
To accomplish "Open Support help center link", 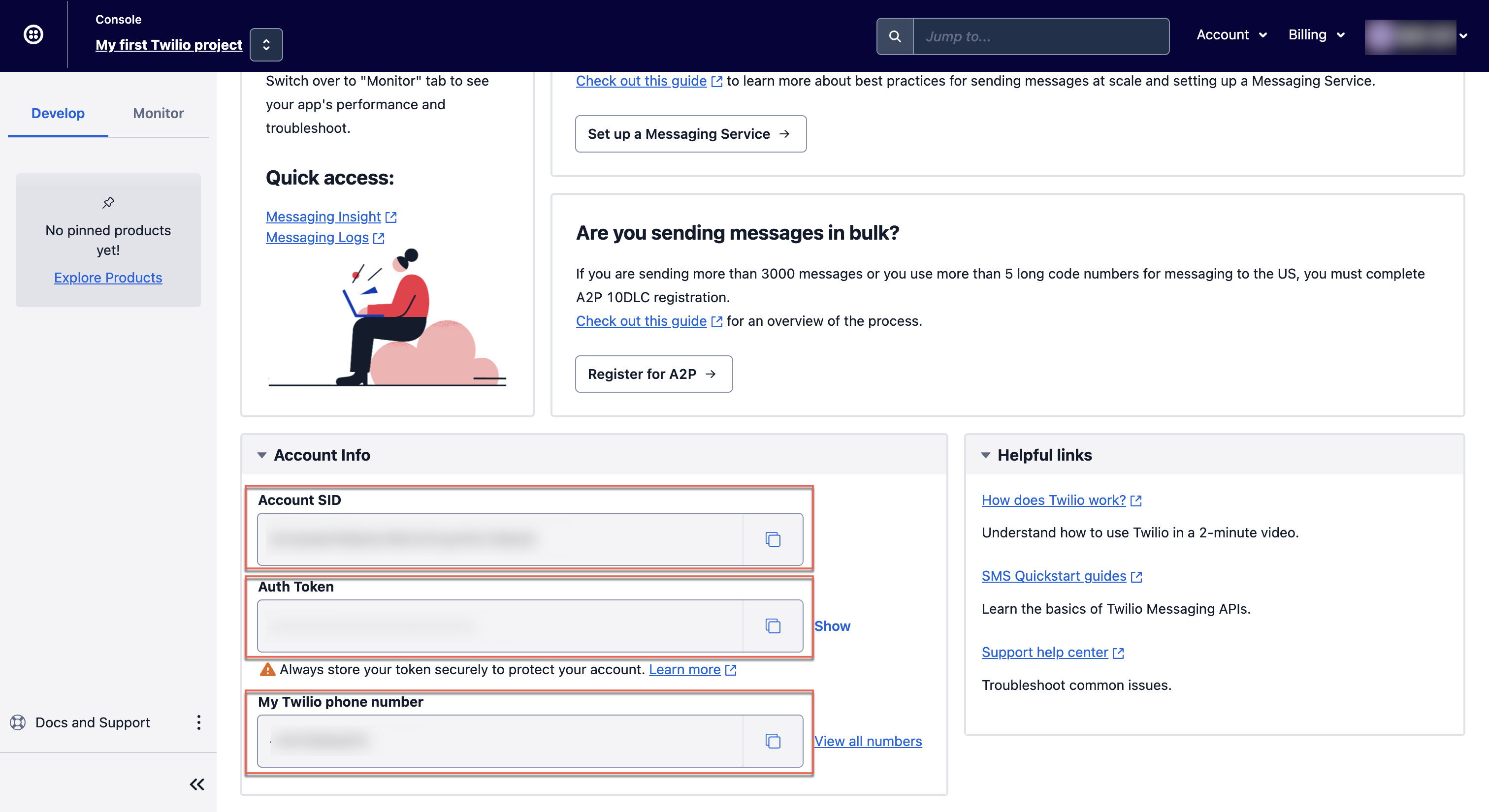I will tap(1044, 653).
